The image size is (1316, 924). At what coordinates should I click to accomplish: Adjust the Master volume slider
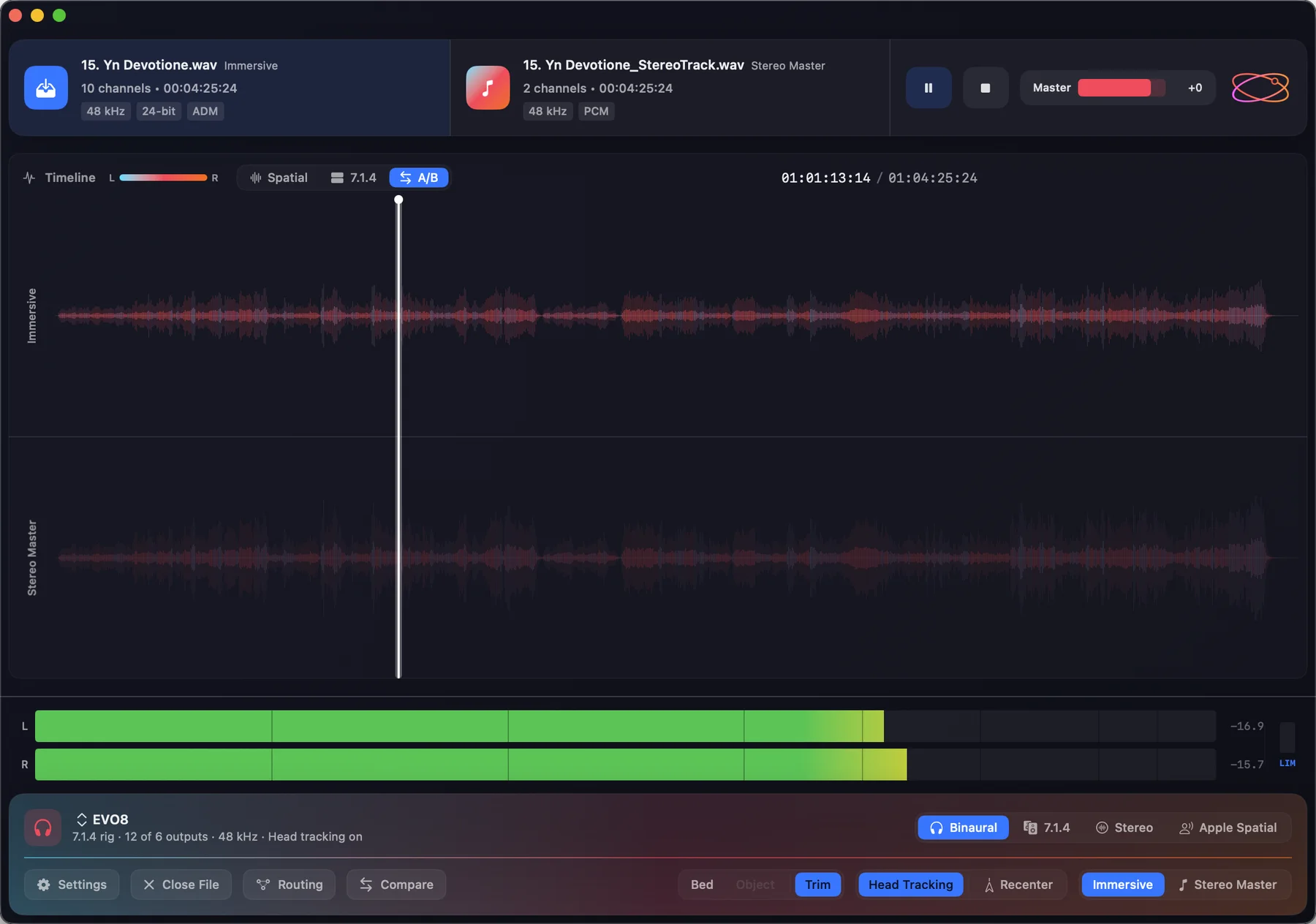(1122, 88)
